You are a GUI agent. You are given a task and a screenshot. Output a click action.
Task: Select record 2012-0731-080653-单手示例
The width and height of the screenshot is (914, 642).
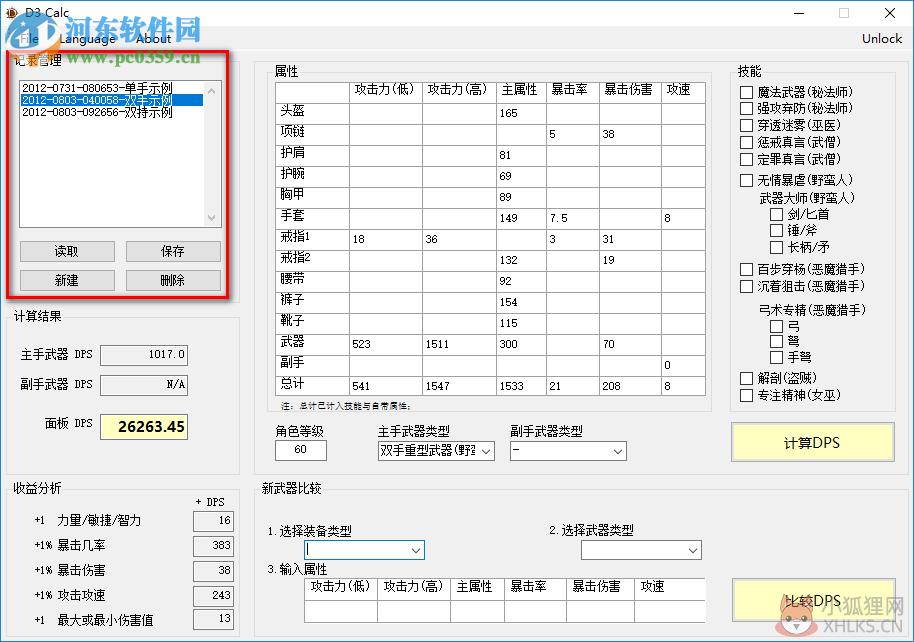coord(111,88)
